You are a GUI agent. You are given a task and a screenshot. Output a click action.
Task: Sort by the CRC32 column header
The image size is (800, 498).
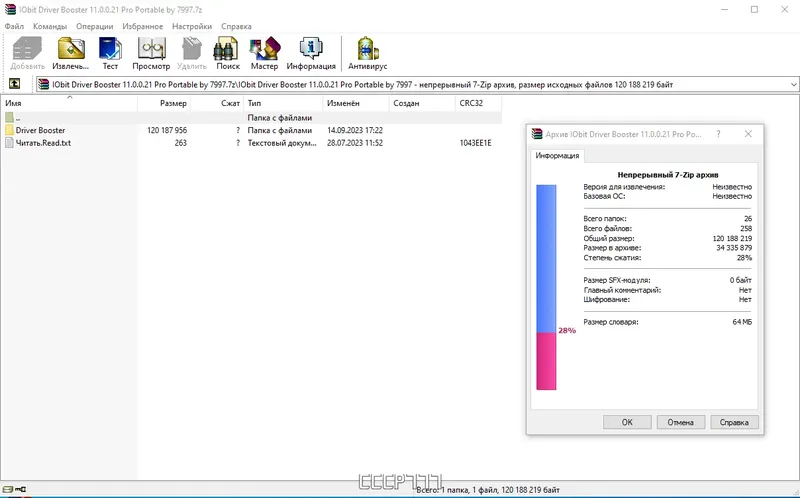(478, 103)
